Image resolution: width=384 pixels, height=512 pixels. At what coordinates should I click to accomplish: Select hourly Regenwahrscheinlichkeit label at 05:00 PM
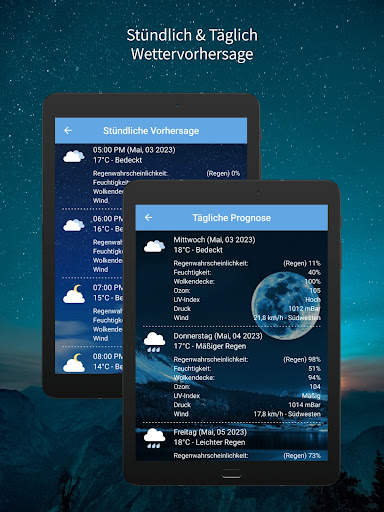130,173
